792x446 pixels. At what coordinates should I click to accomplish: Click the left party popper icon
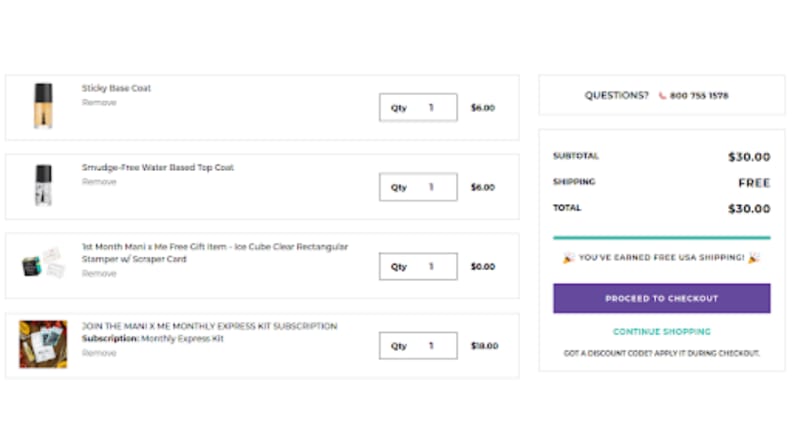coord(568,258)
